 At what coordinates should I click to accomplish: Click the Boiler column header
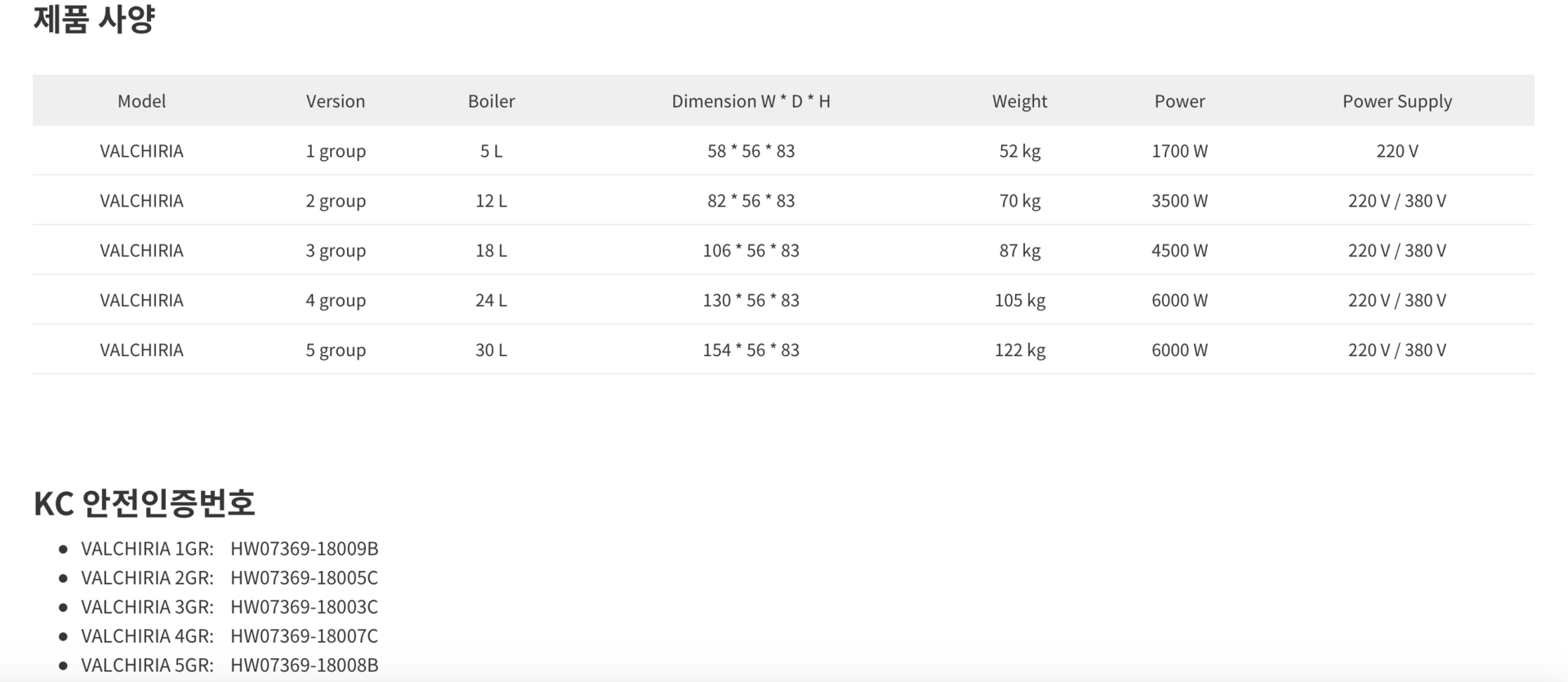point(491,101)
